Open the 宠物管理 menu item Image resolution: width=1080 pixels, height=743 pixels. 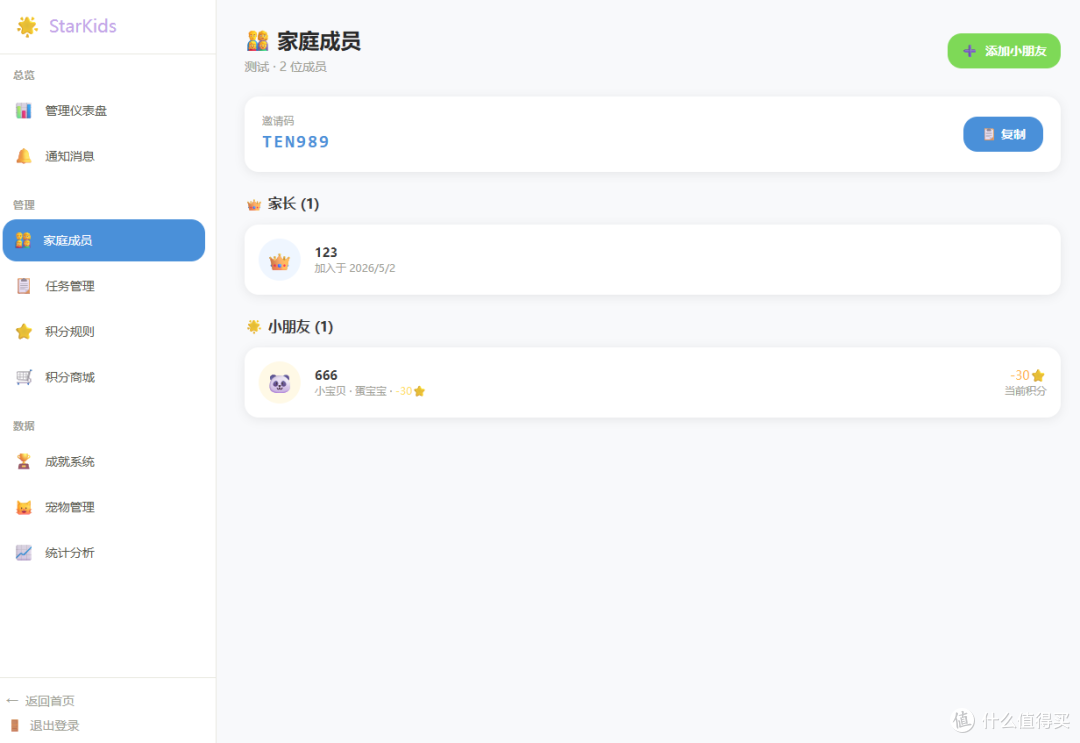[103, 507]
